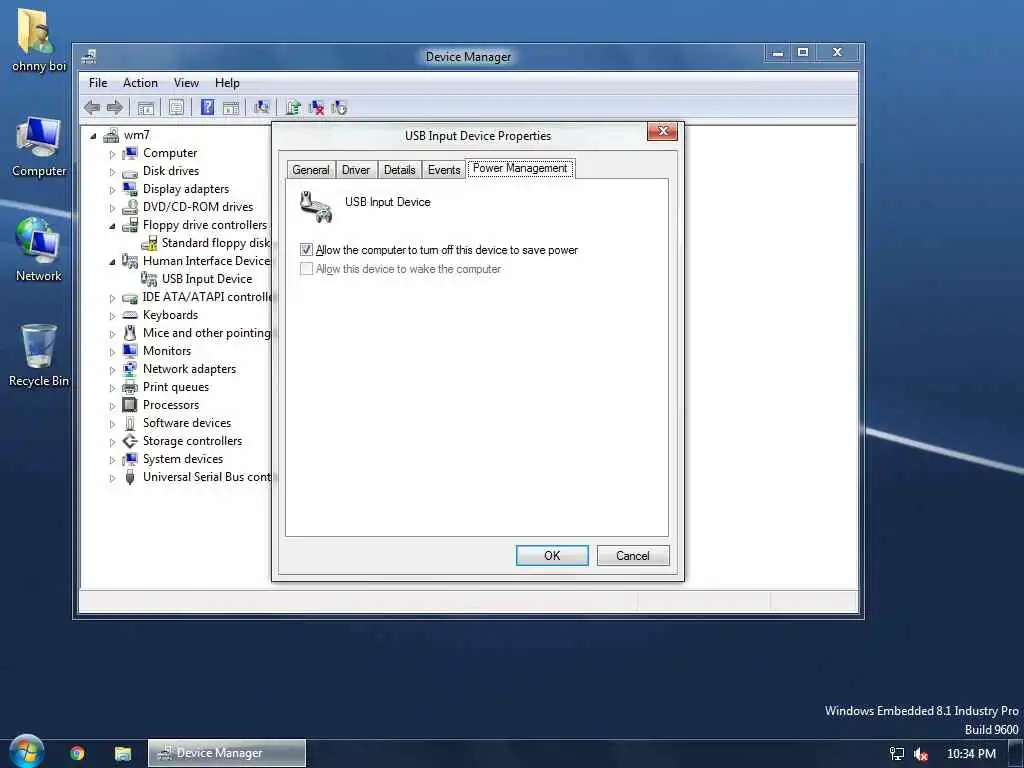1024x768 pixels.
Task: Expand the IDE ATA/ATAPI controllers node
Action: pos(112,298)
